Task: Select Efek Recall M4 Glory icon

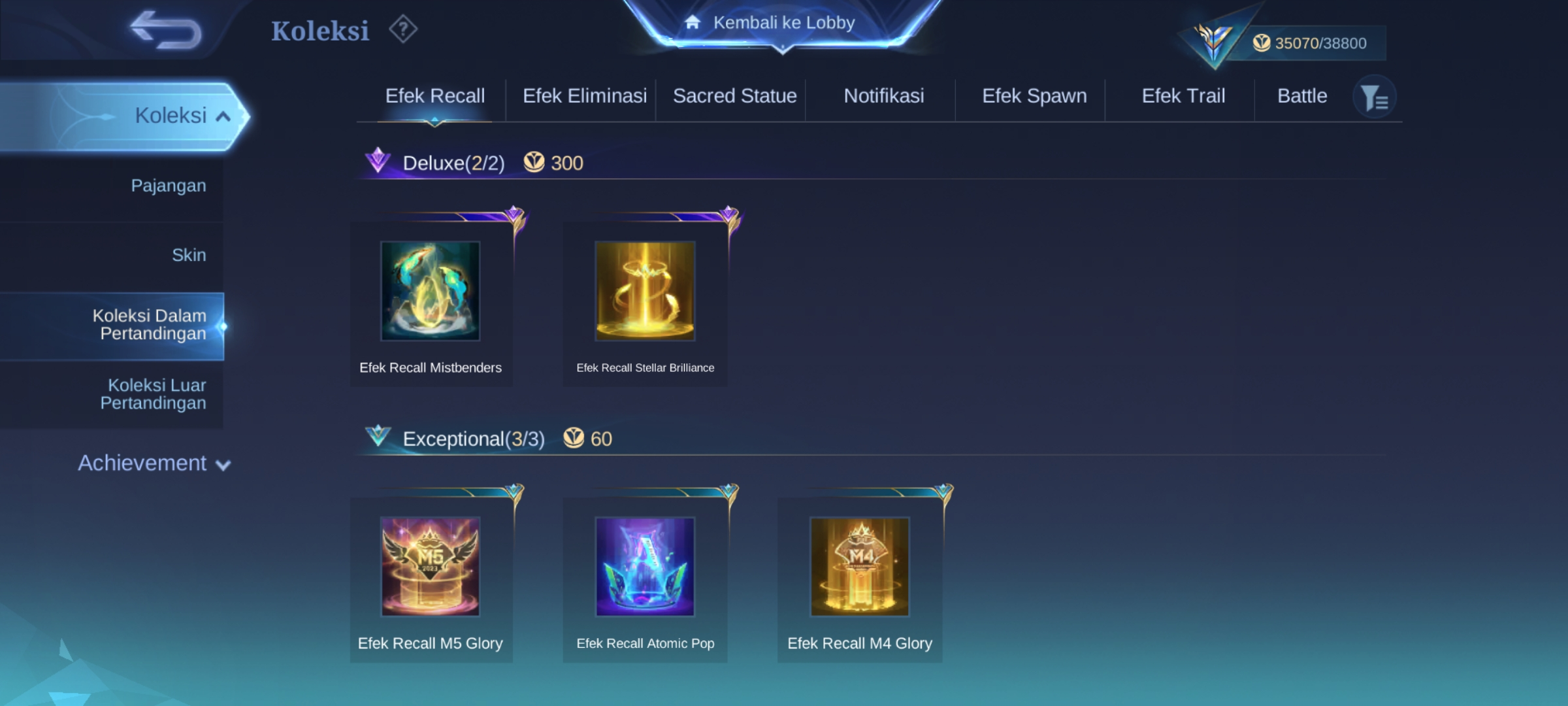Action: pyautogui.click(x=860, y=567)
